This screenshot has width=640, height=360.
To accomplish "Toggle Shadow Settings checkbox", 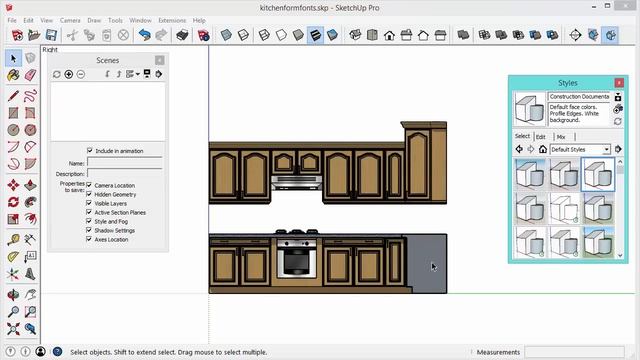I will tap(89, 230).
